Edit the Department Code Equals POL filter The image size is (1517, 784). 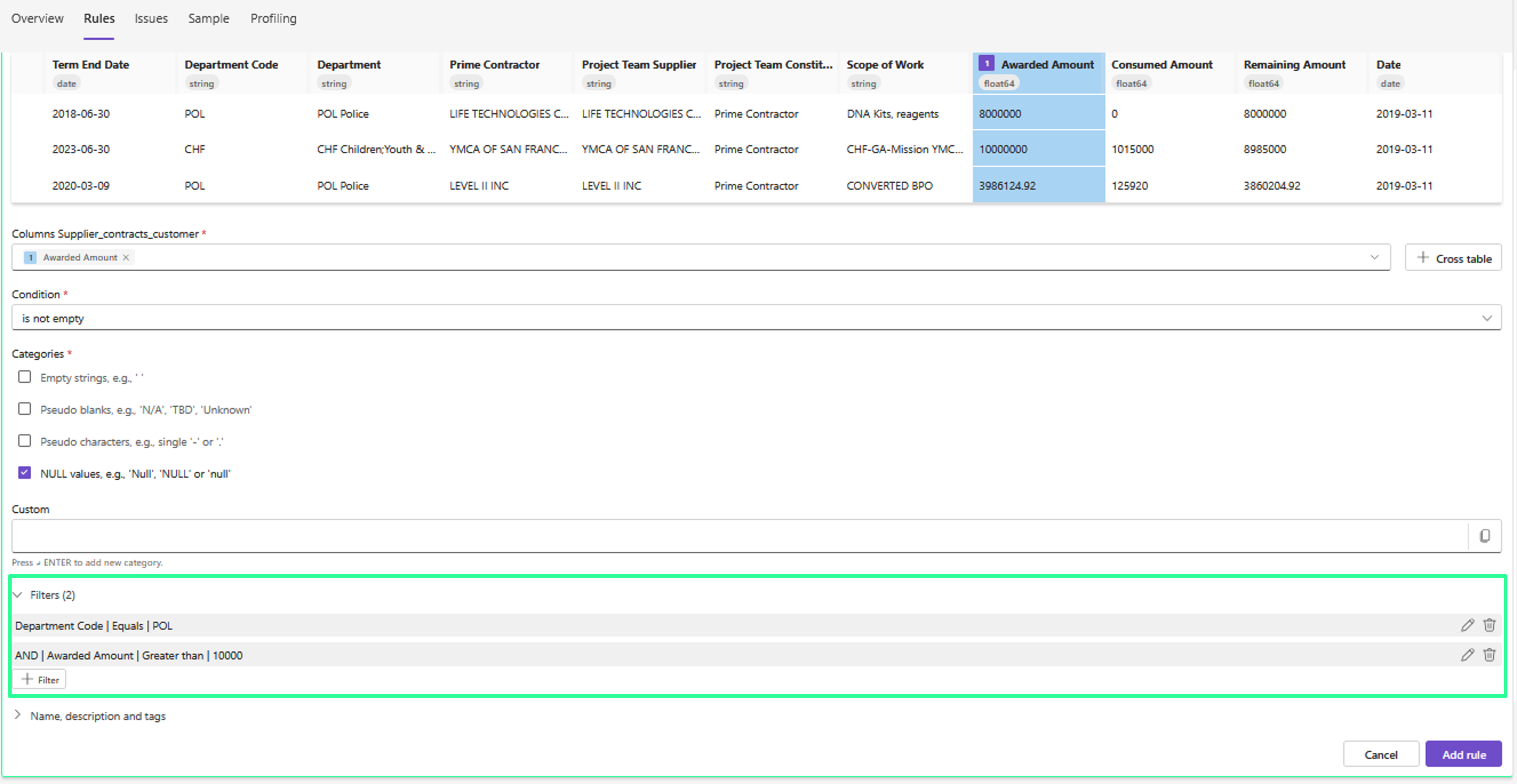tap(1467, 625)
